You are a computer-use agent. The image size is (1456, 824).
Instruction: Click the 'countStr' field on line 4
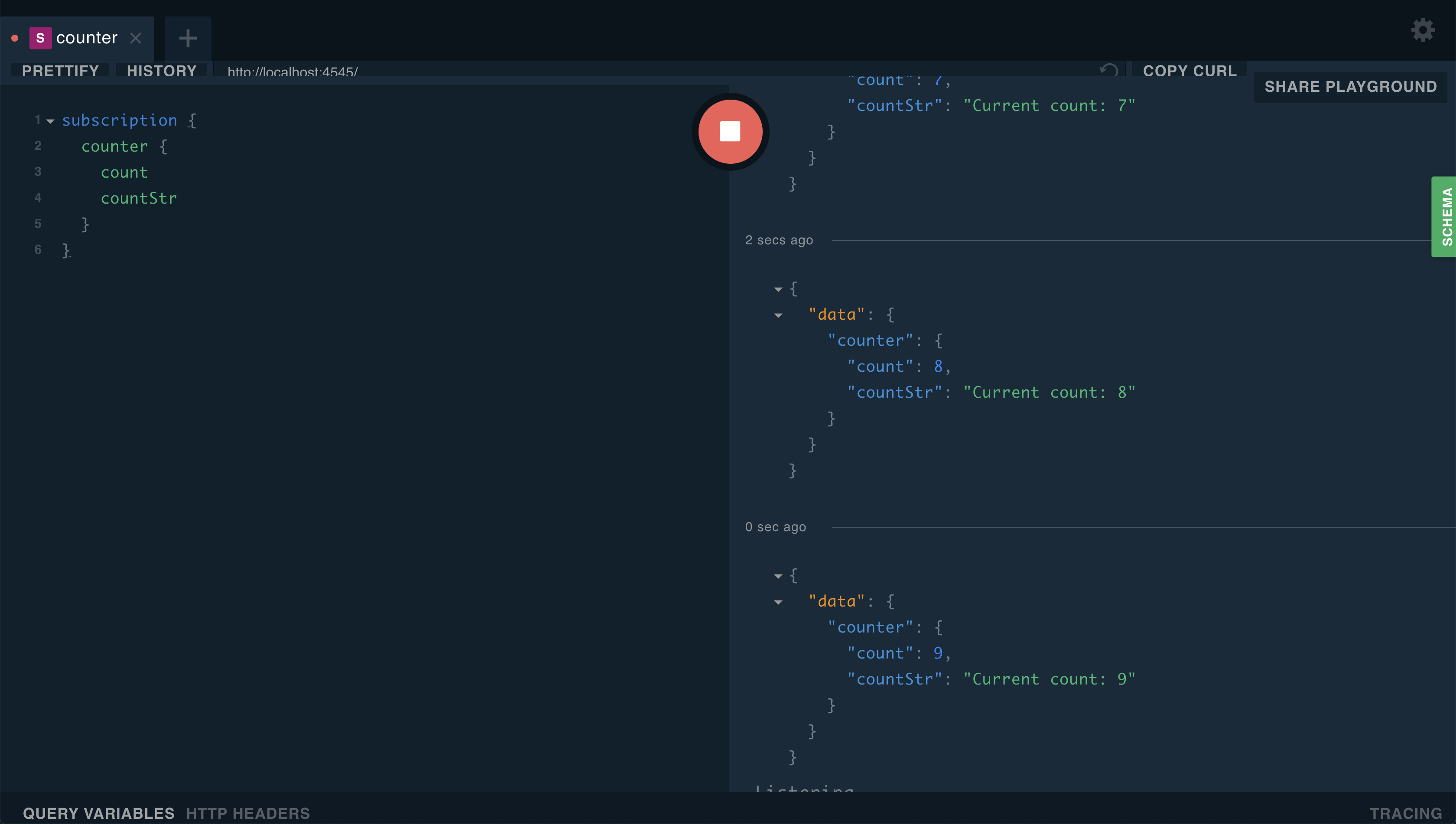pyautogui.click(x=139, y=199)
